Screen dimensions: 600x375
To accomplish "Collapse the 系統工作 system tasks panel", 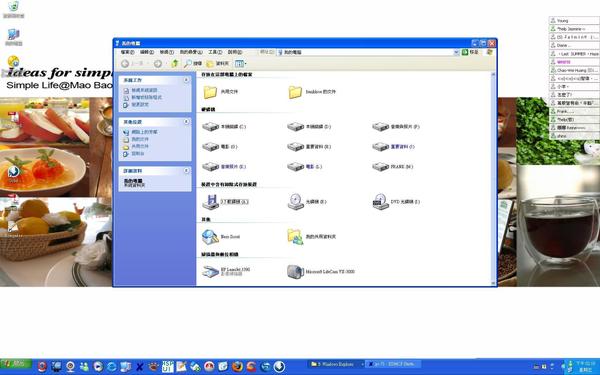I will [x=186, y=80].
